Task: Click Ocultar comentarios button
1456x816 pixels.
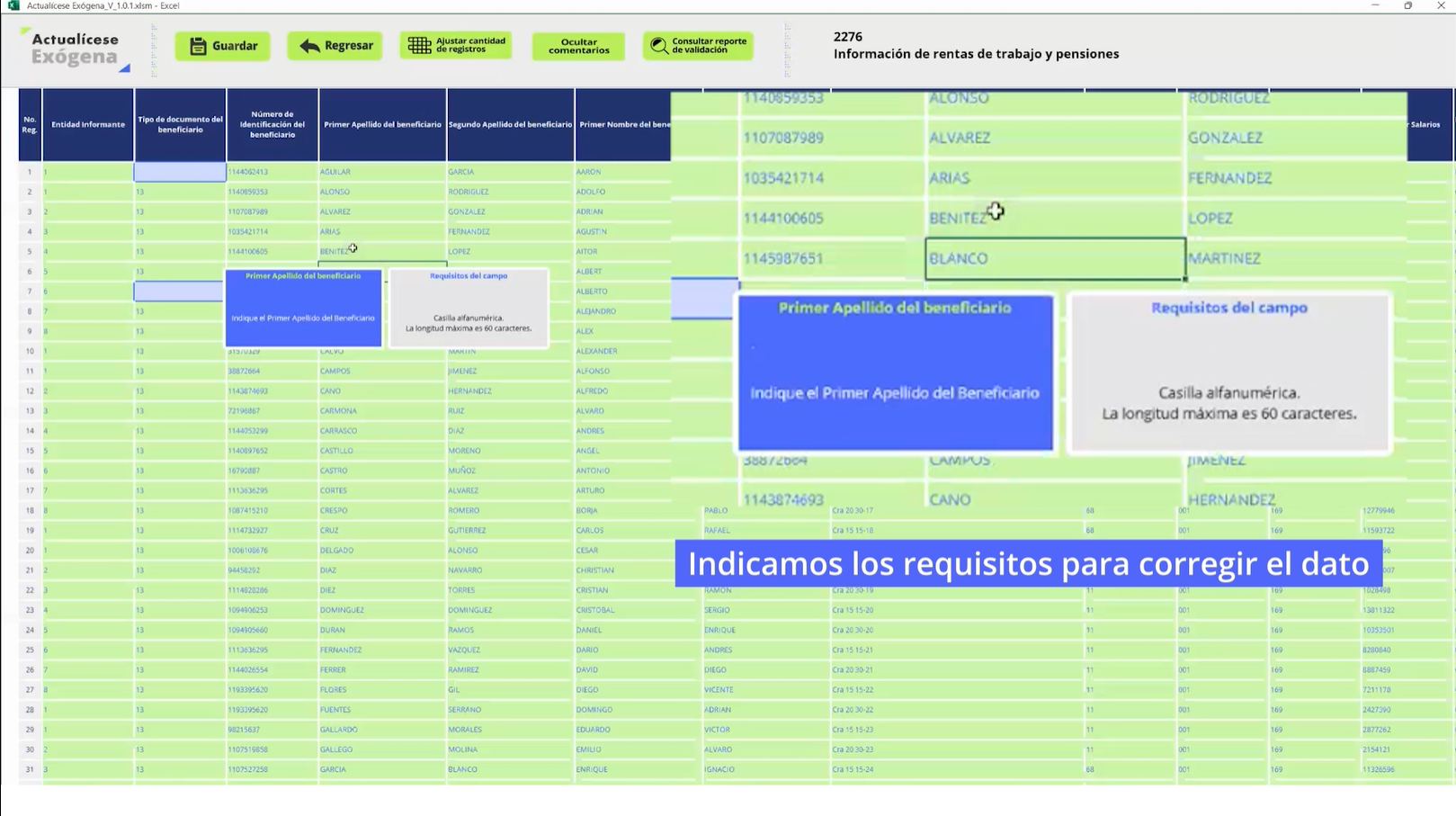Action: (578, 46)
